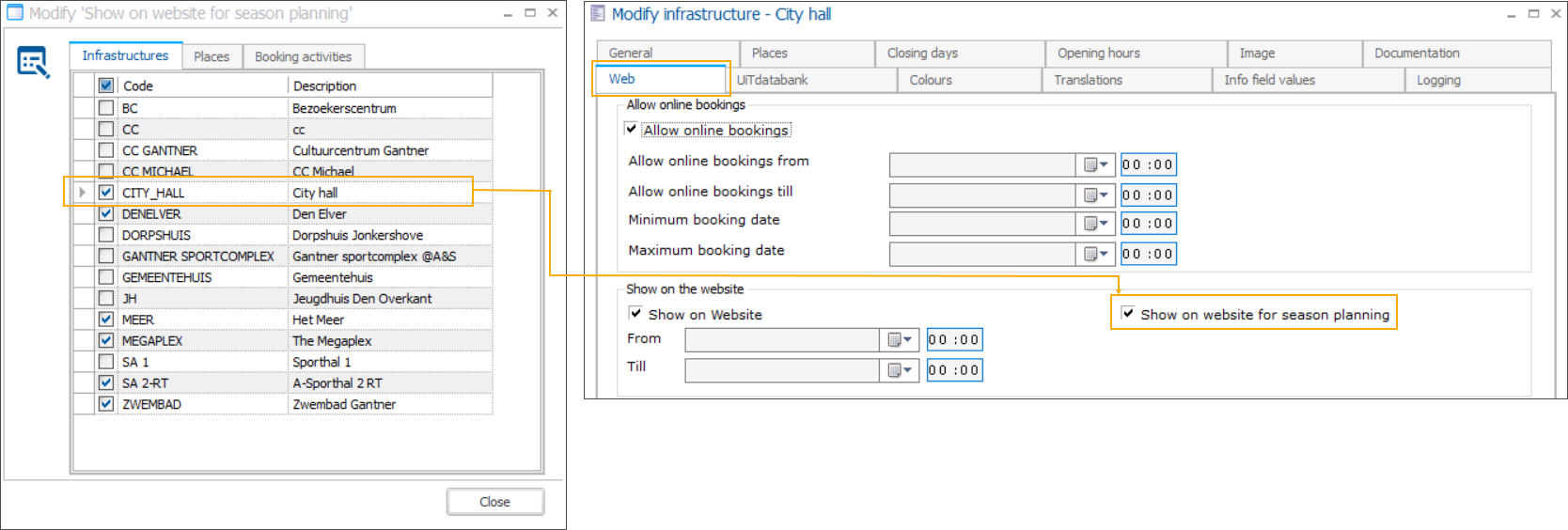Sort by the Code column header
The height and width of the screenshot is (530, 1568).
[x=202, y=86]
